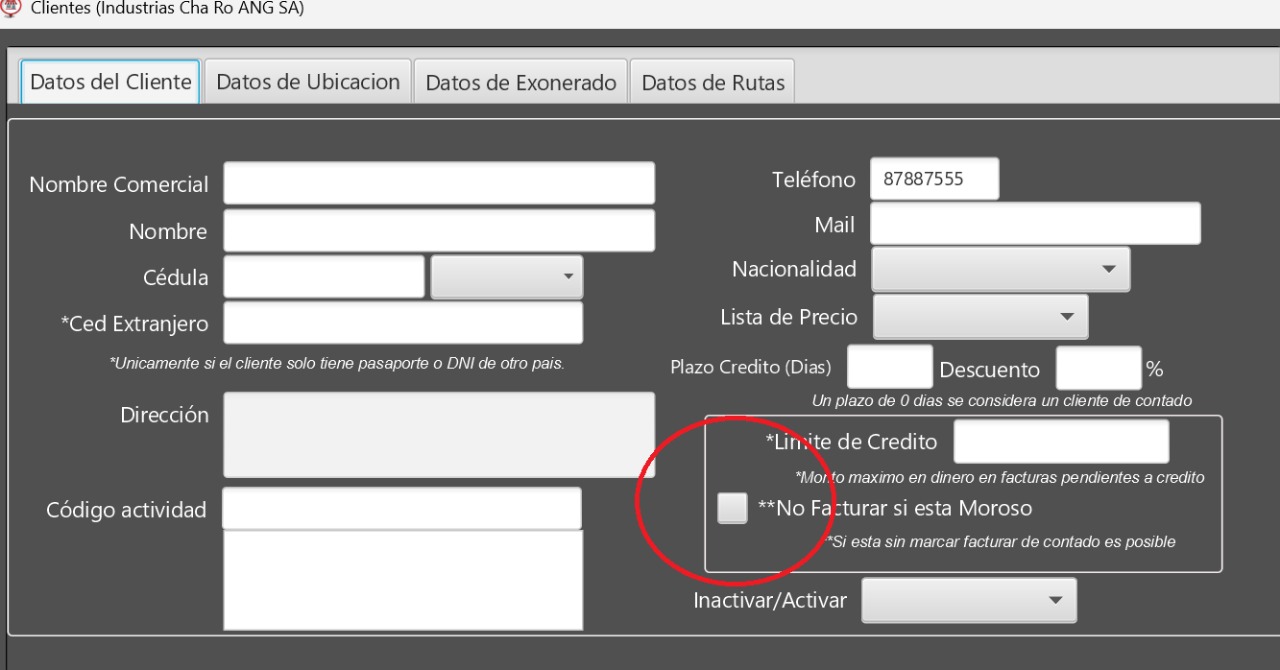
Task: Select the Datos de Rutas tab
Action: (713, 83)
